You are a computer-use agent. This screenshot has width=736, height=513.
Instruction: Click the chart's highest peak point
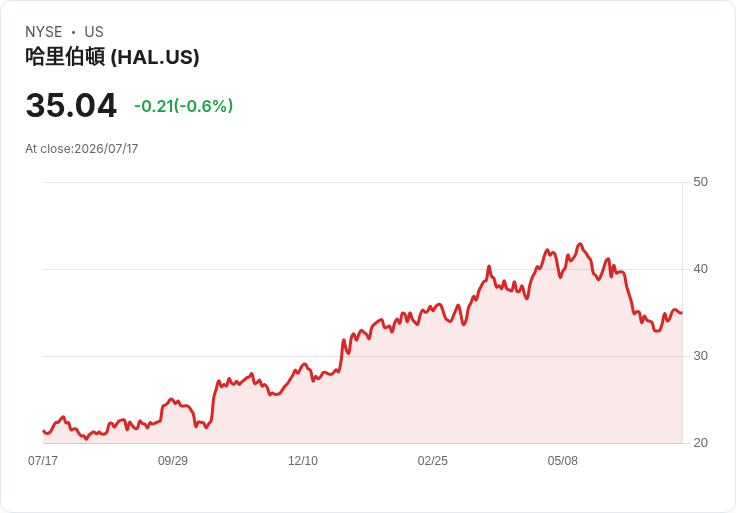581,244
